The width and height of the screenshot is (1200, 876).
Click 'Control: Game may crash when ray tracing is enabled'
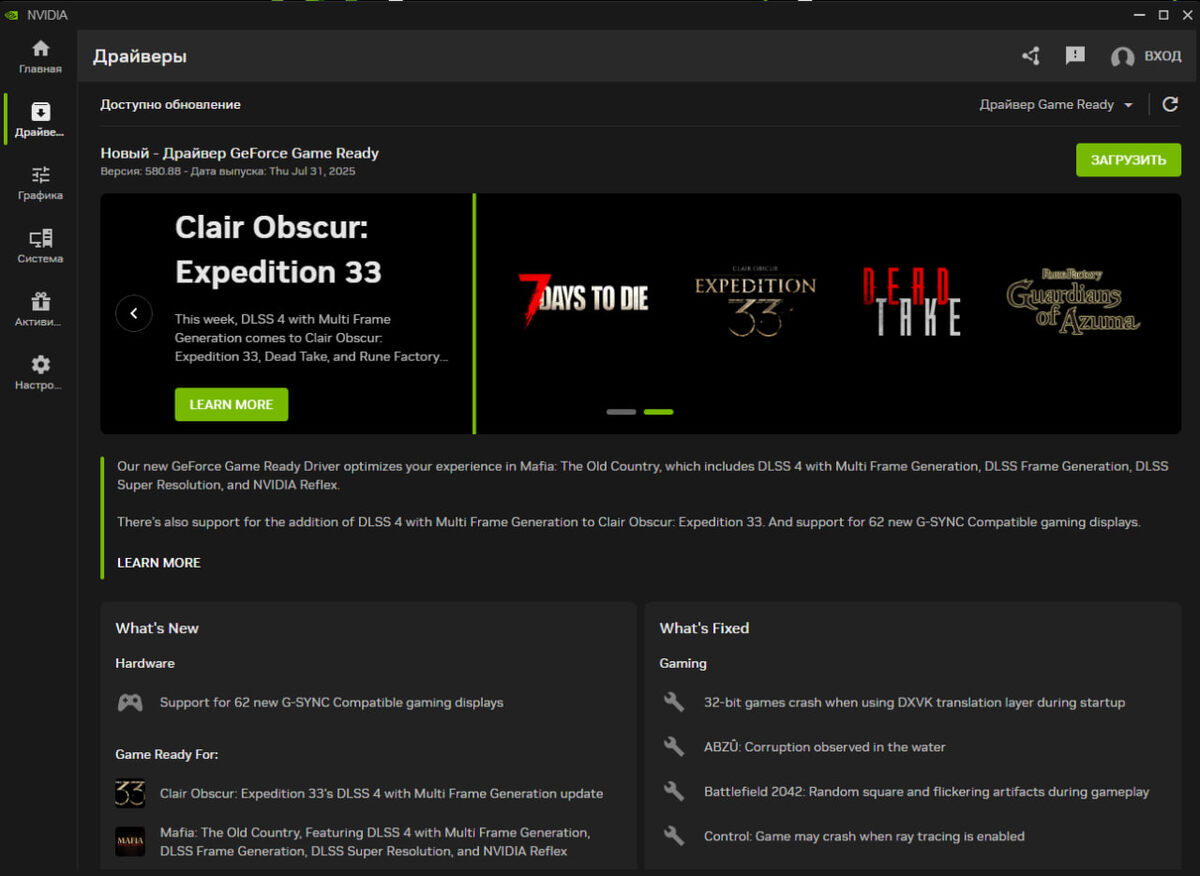pos(864,835)
